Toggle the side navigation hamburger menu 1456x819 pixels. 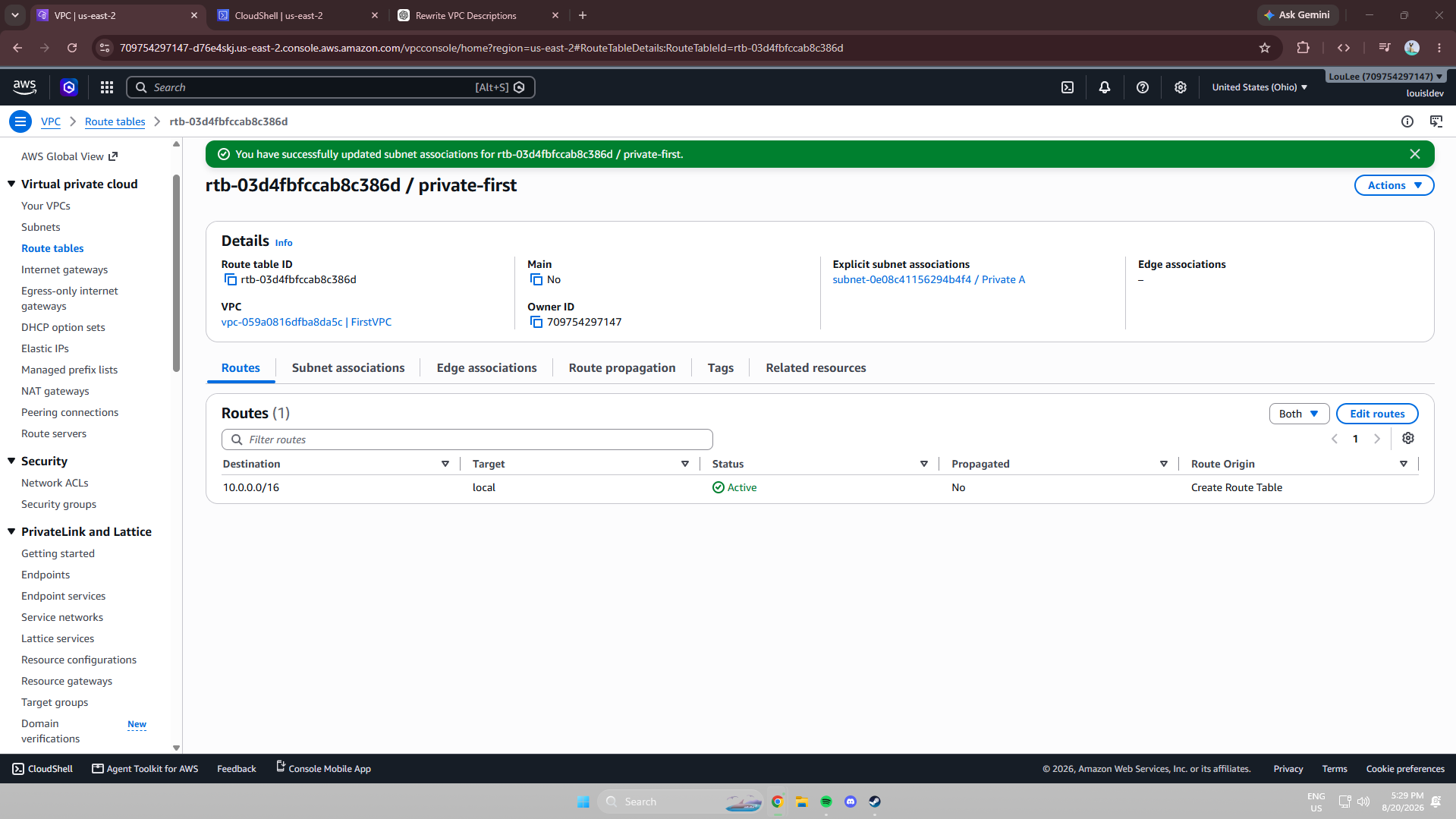click(x=20, y=121)
